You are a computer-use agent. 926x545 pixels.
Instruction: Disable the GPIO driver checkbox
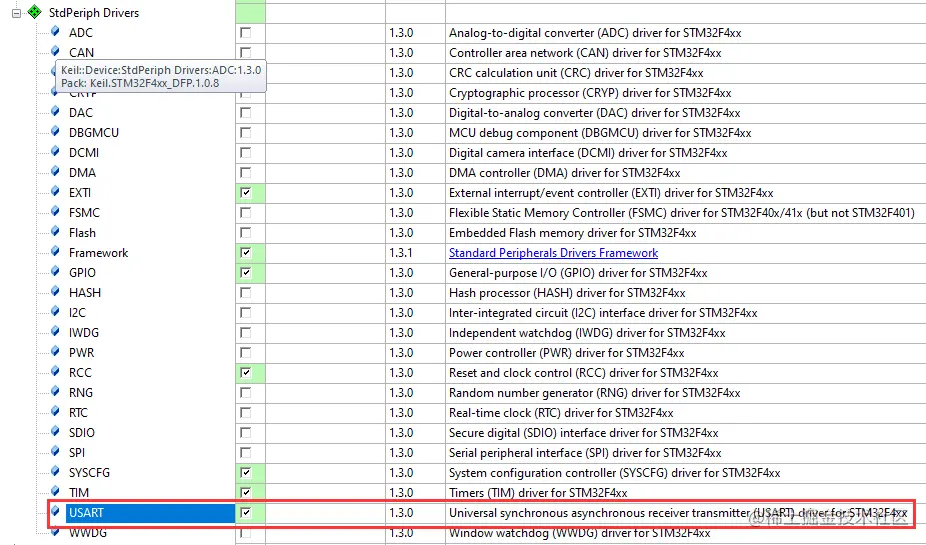click(246, 273)
